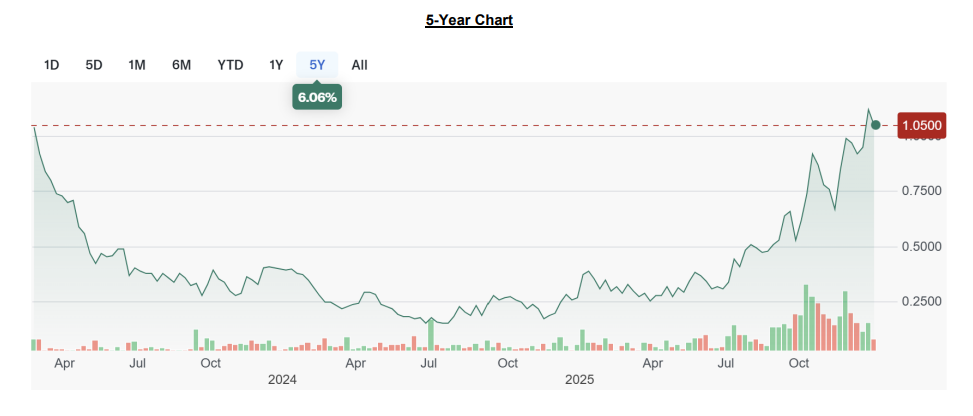Click the rightmost Oct axis label

point(799,363)
